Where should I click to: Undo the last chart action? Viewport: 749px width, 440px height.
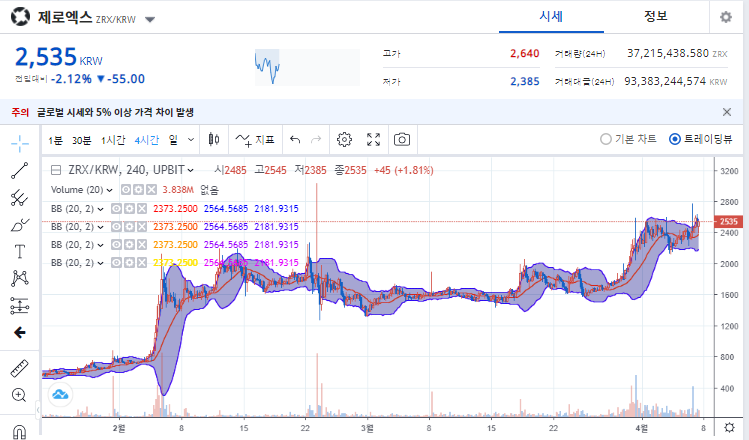[295, 140]
